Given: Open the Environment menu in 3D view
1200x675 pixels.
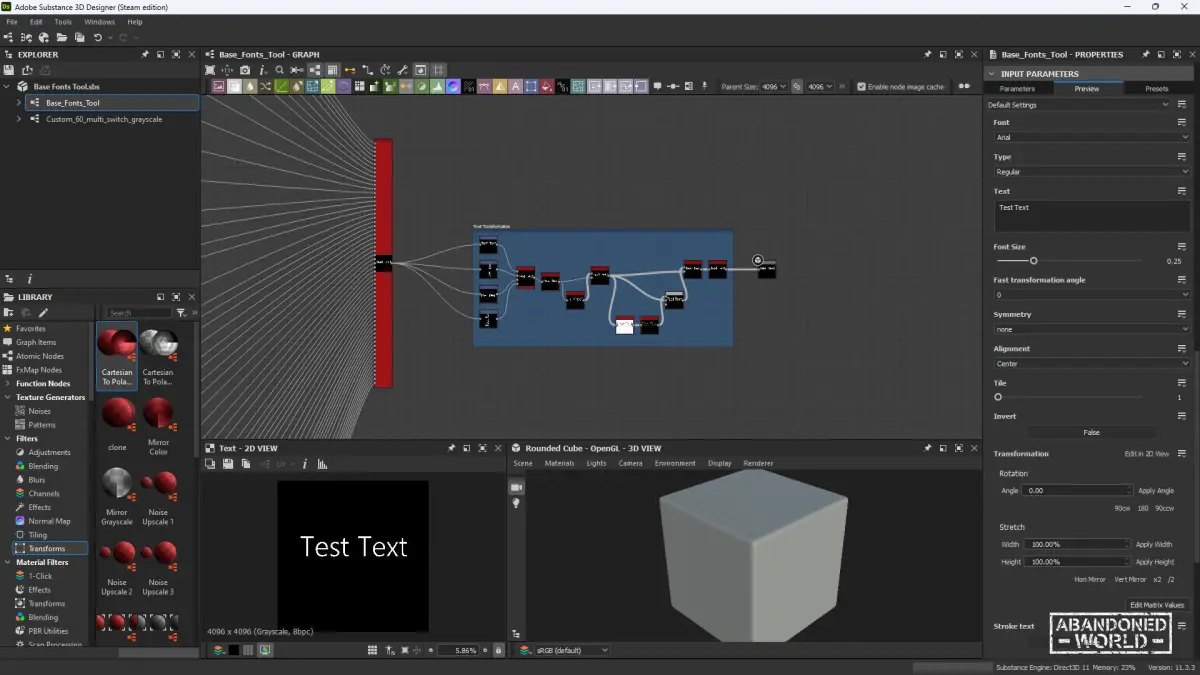Looking at the screenshot, I should point(675,463).
